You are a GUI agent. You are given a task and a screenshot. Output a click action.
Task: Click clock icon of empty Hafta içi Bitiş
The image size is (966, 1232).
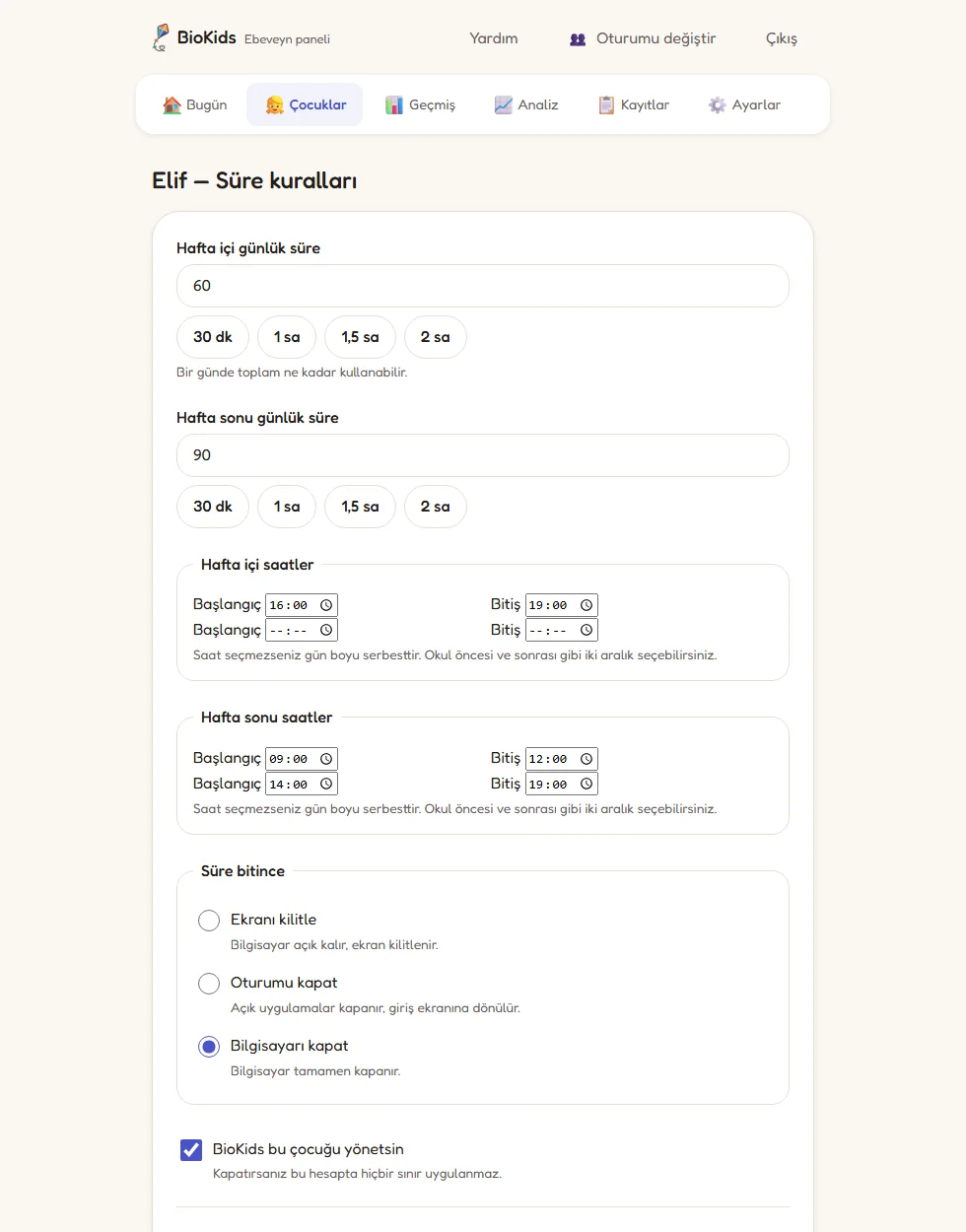point(586,630)
